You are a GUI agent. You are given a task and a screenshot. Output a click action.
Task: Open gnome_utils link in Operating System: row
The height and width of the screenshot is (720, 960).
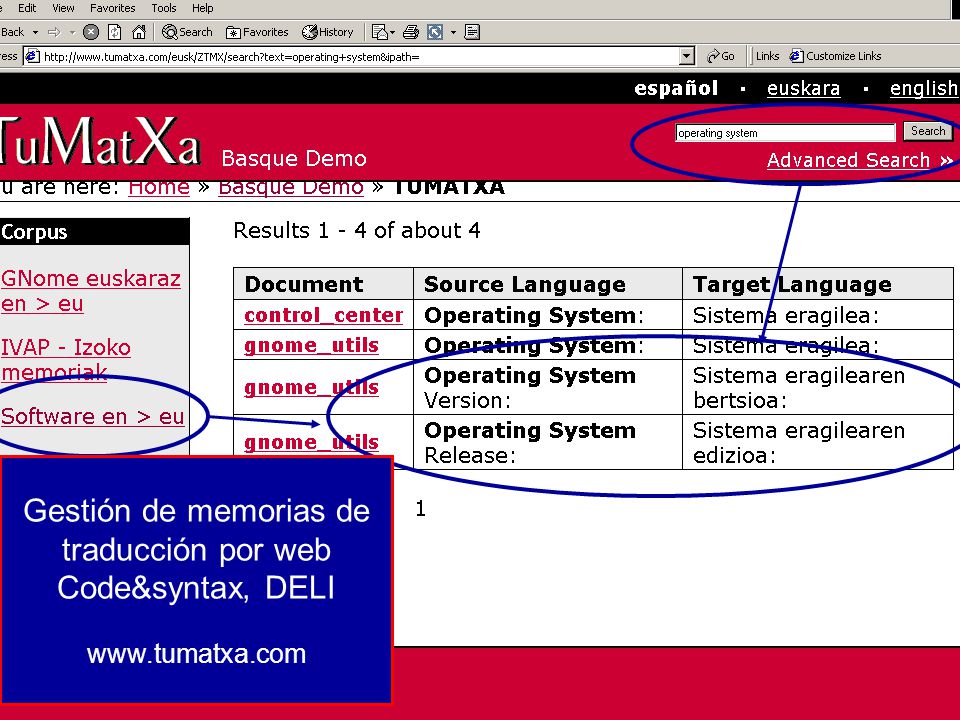click(311, 345)
